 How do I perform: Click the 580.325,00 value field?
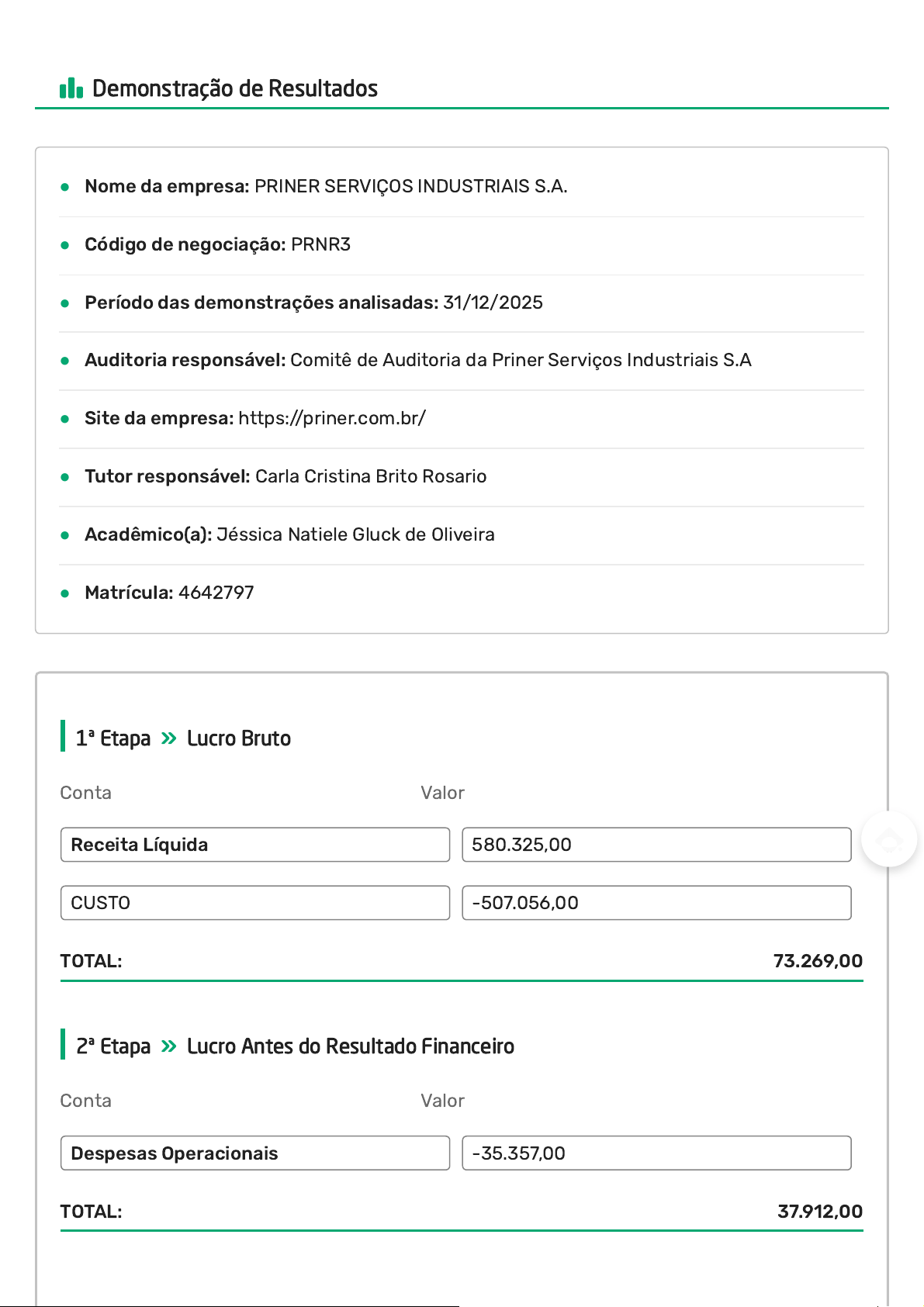point(656,845)
